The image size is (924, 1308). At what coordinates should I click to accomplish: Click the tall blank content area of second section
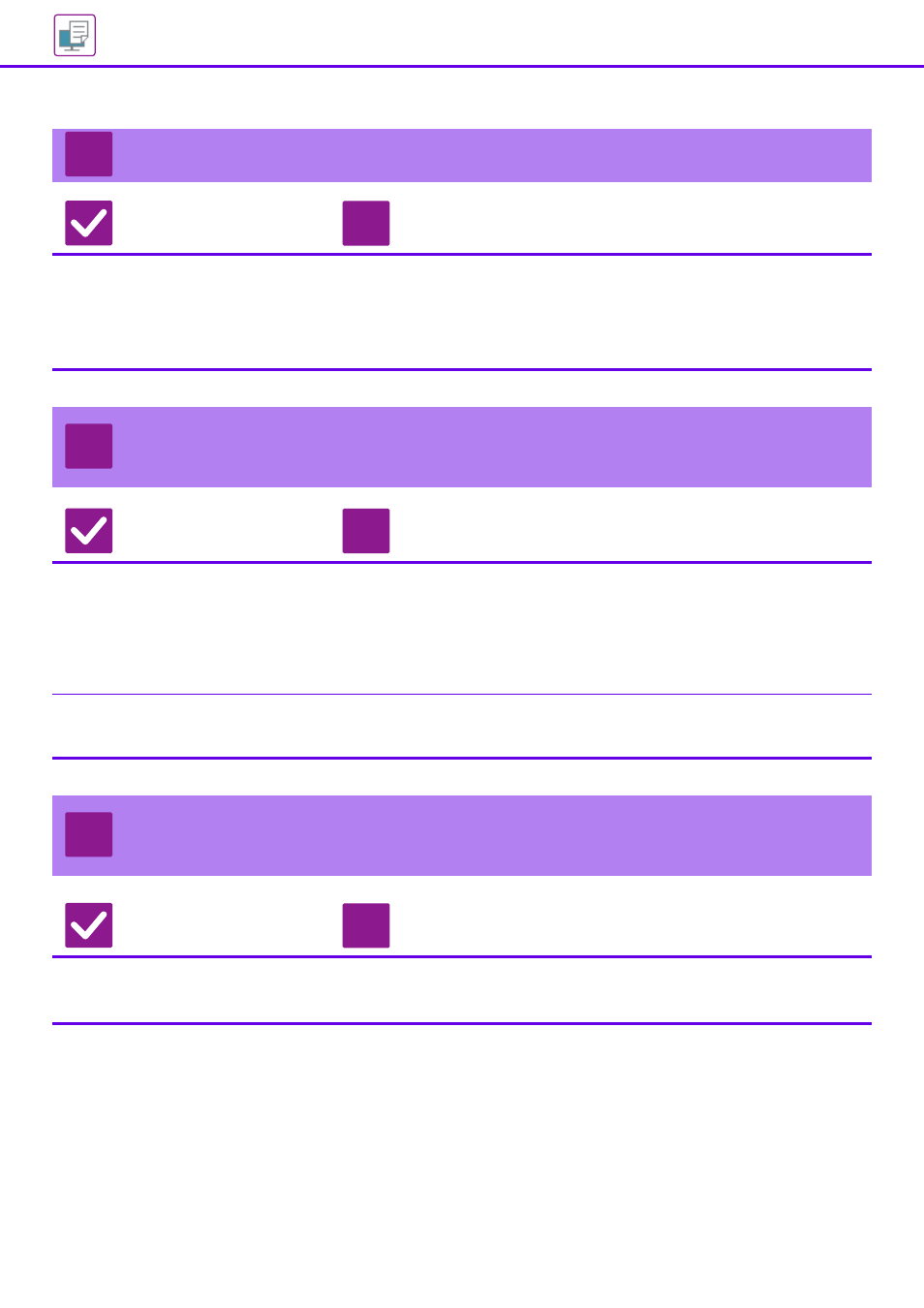(x=462, y=629)
